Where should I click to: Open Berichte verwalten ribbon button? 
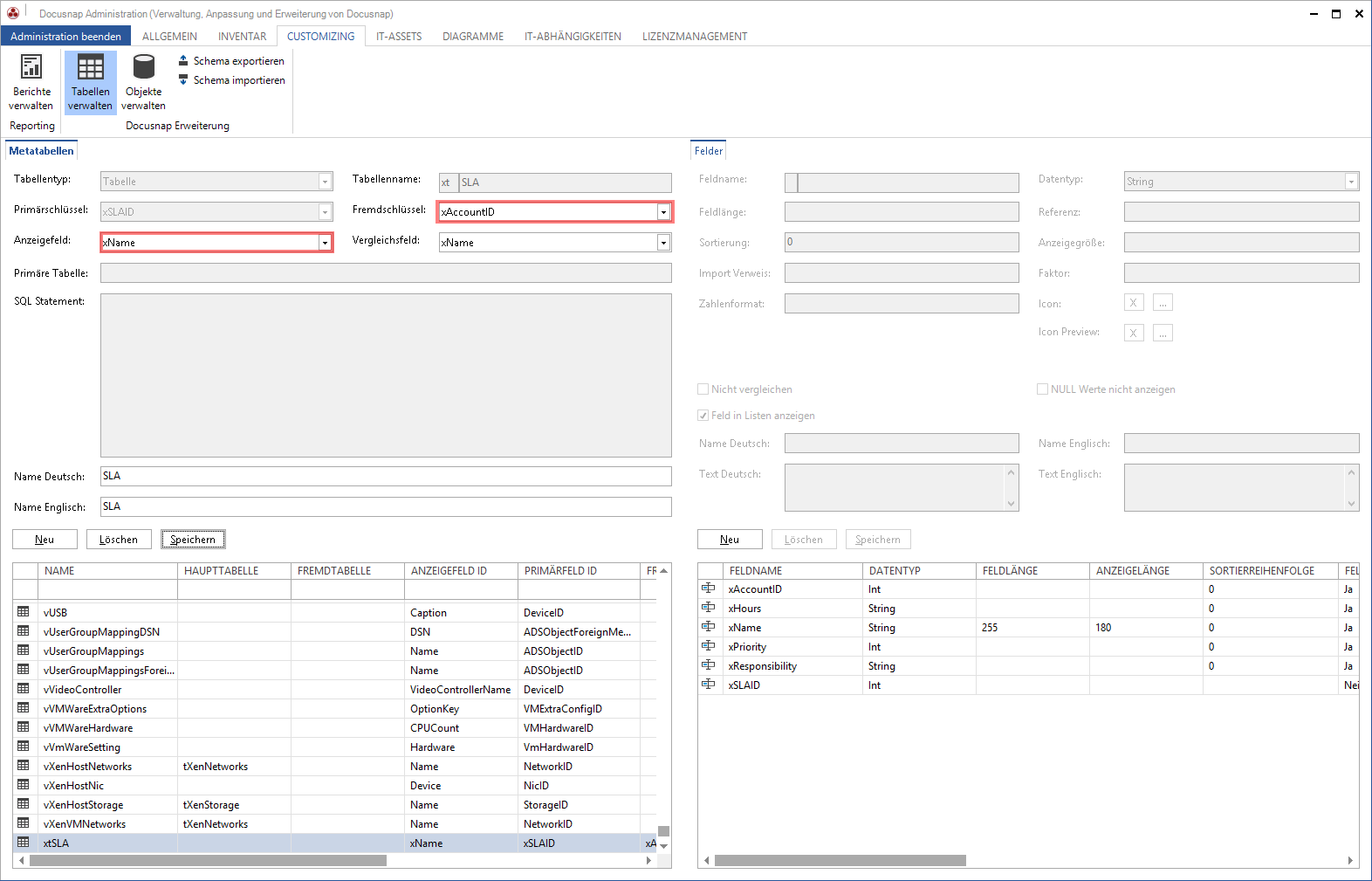[31, 82]
